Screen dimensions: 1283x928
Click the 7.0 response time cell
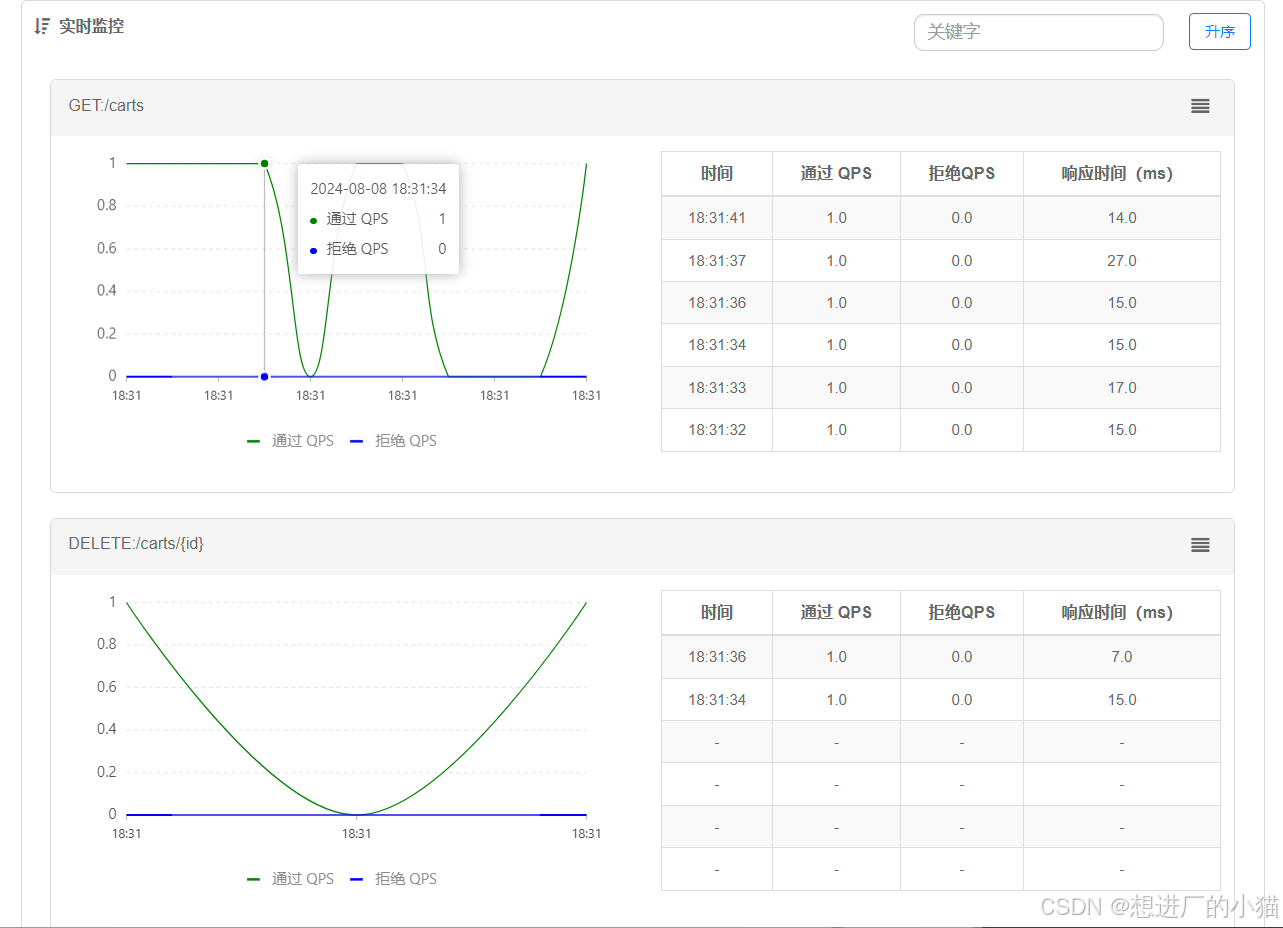(1122, 657)
